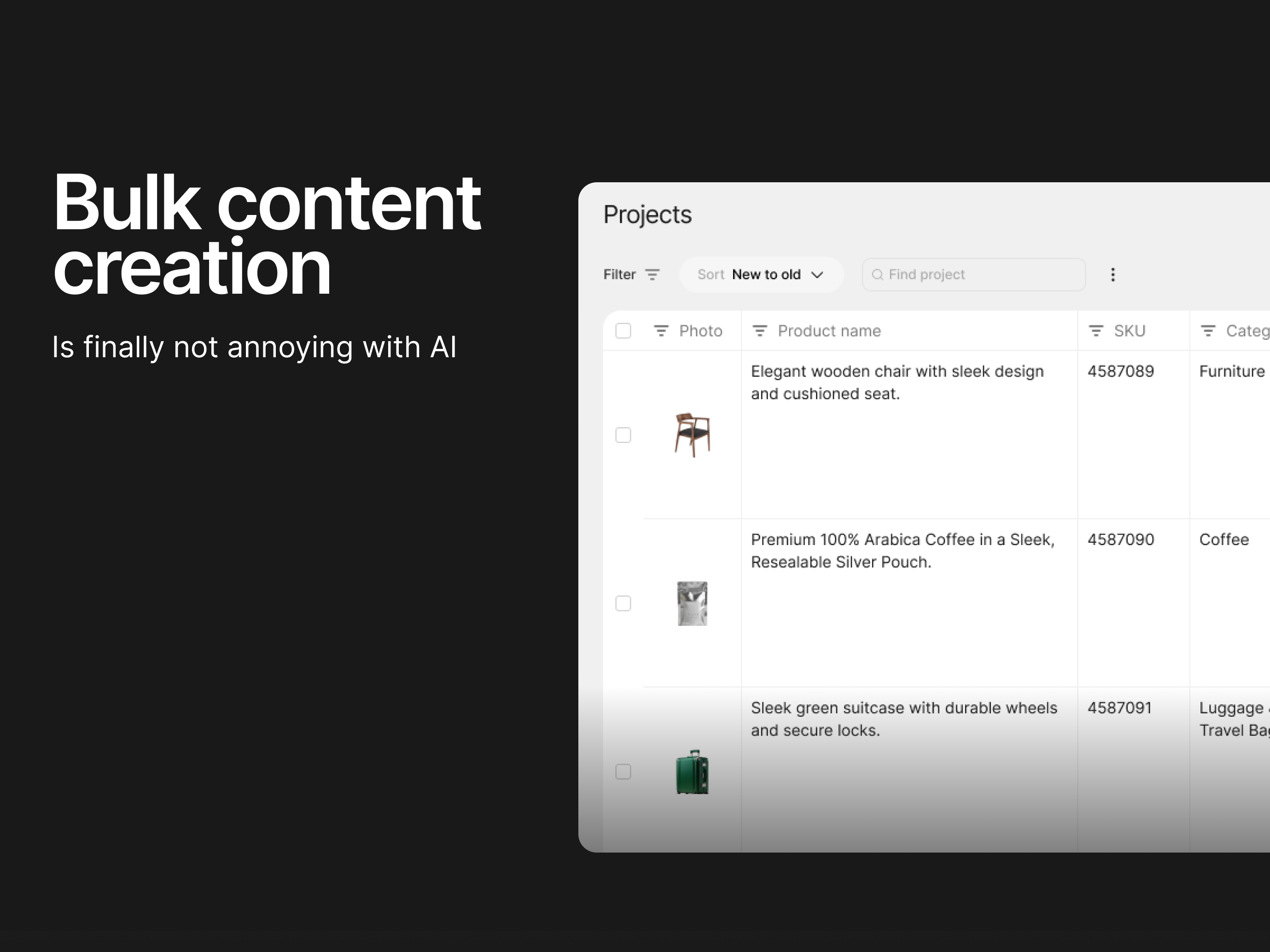
Task: Check the select-all checkbox in the header
Action: [x=623, y=331]
